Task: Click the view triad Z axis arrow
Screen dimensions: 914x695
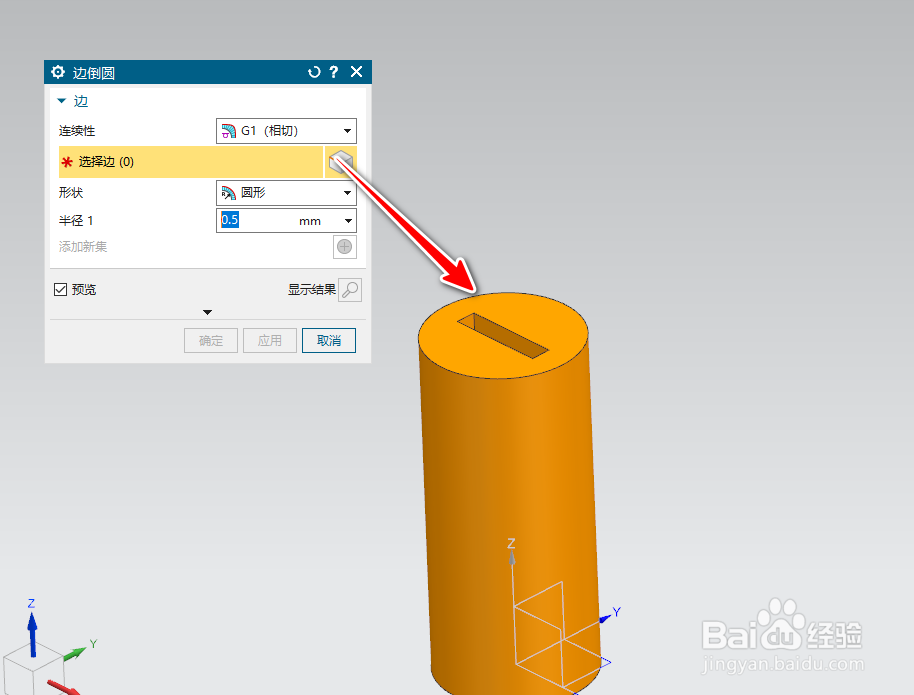Action: tap(32, 633)
